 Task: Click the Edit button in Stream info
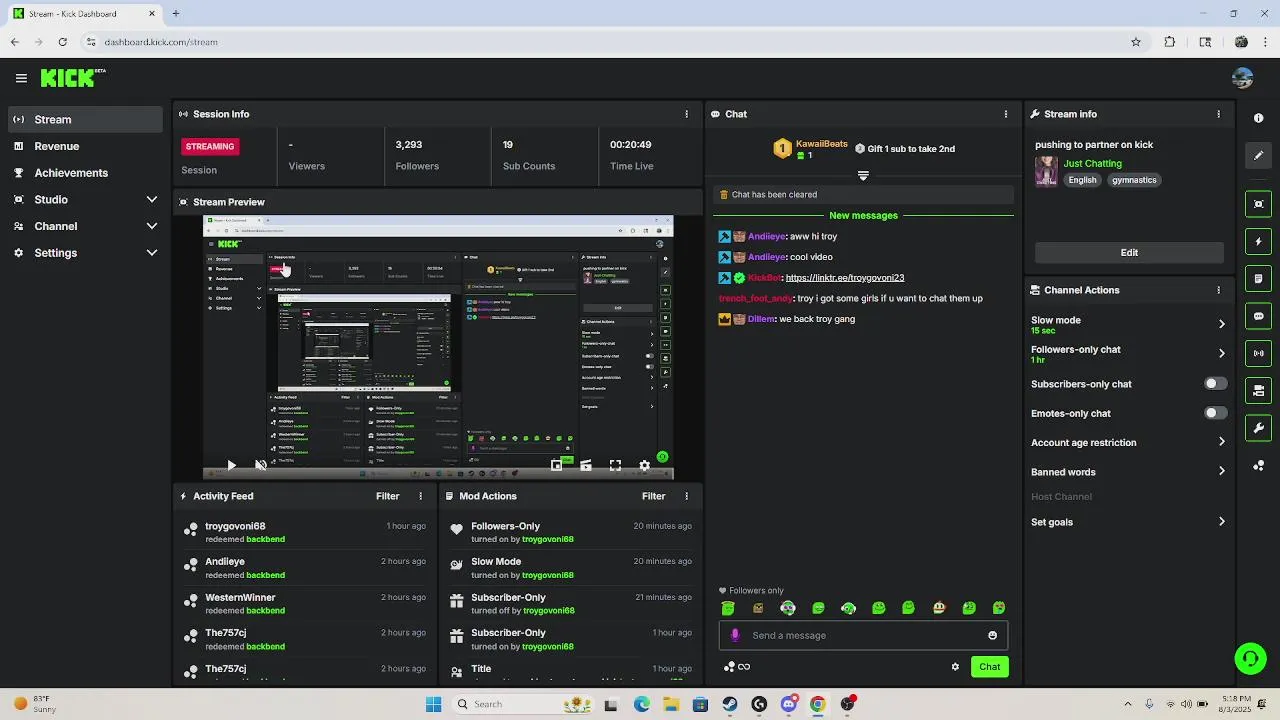tap(1129, 253)
